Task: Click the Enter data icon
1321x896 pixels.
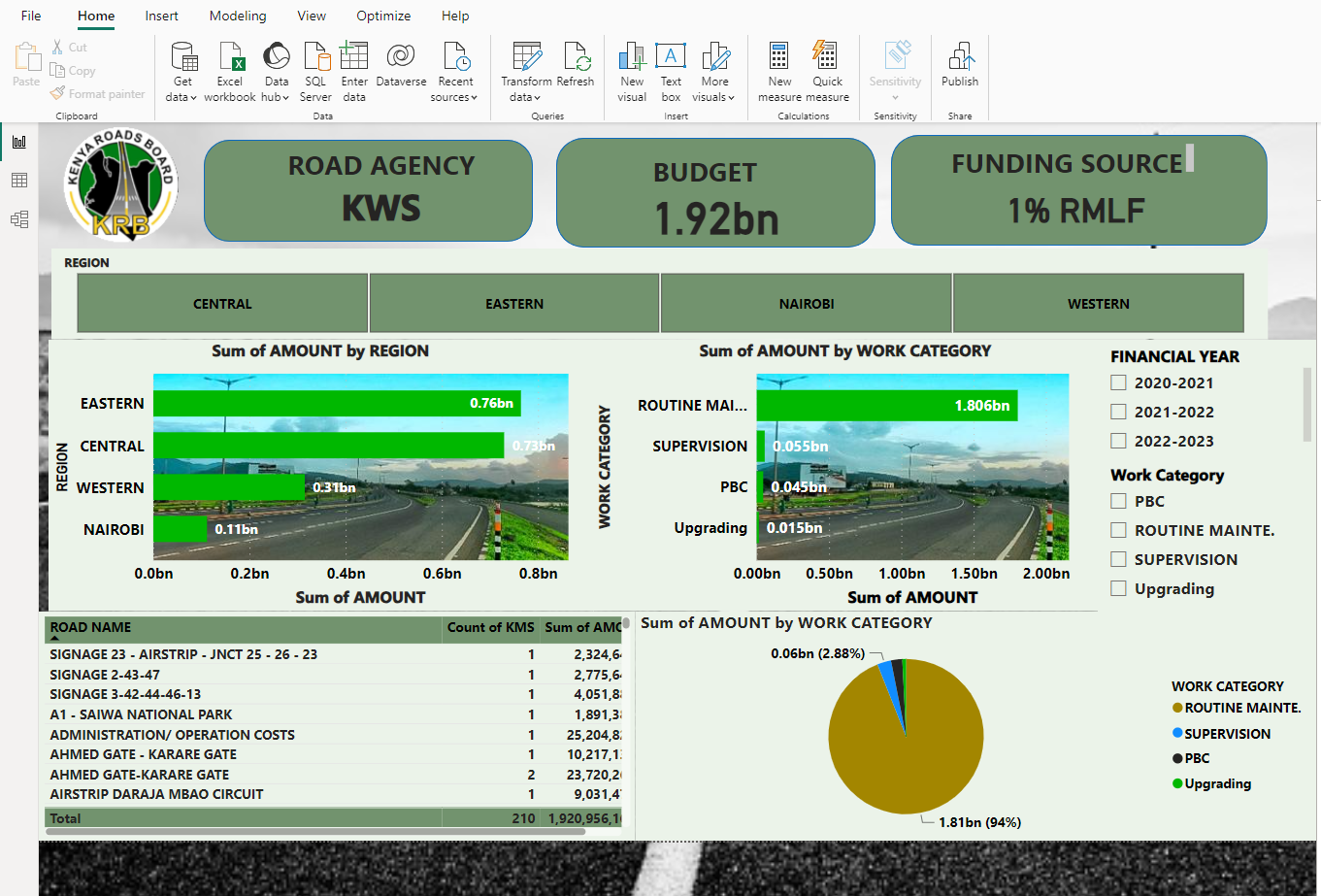Action: click(x=354, y=56)
